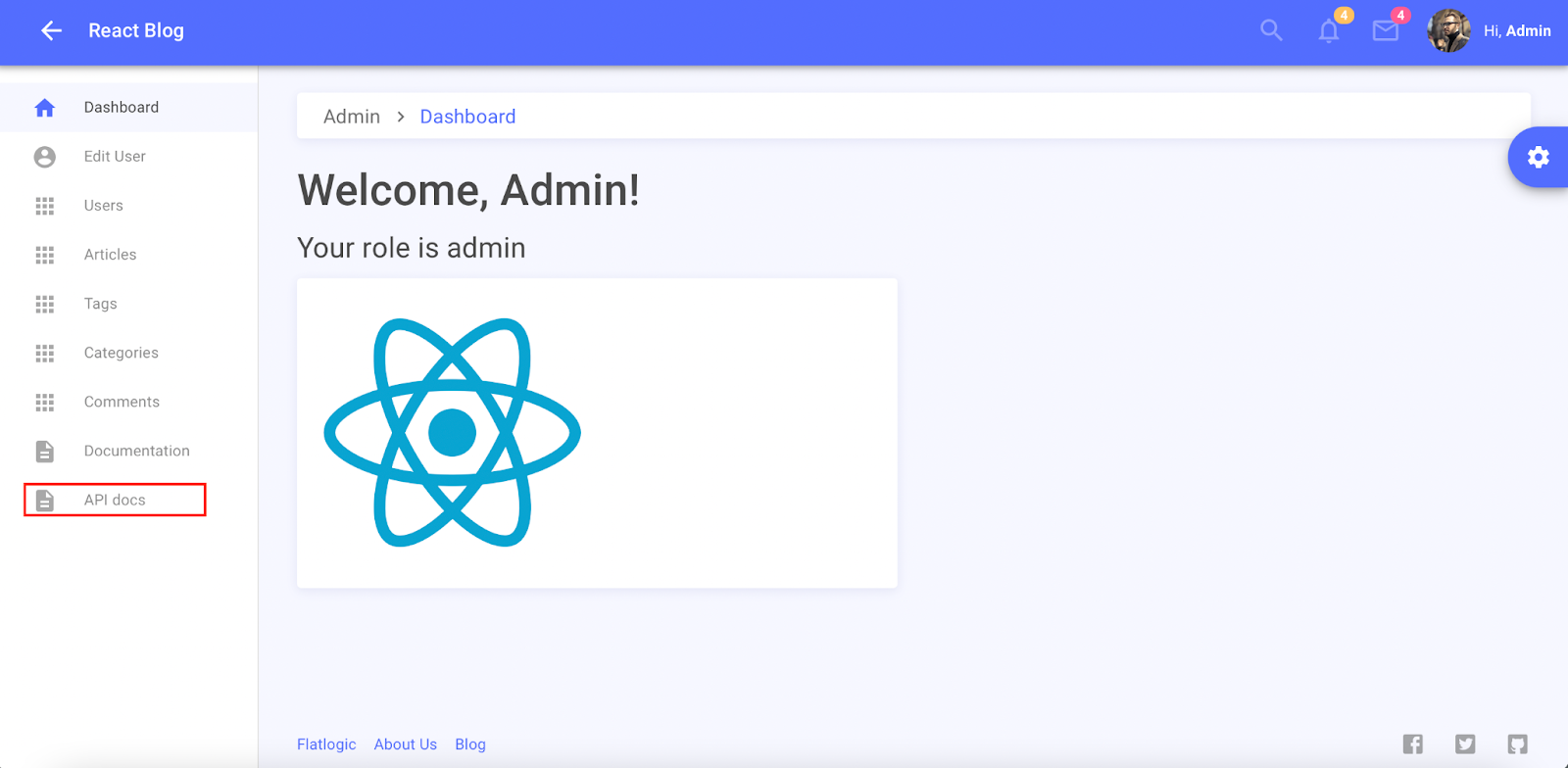Click the Documentation file icon
This screenshot has height=768, width=1568.
point(45,451)
